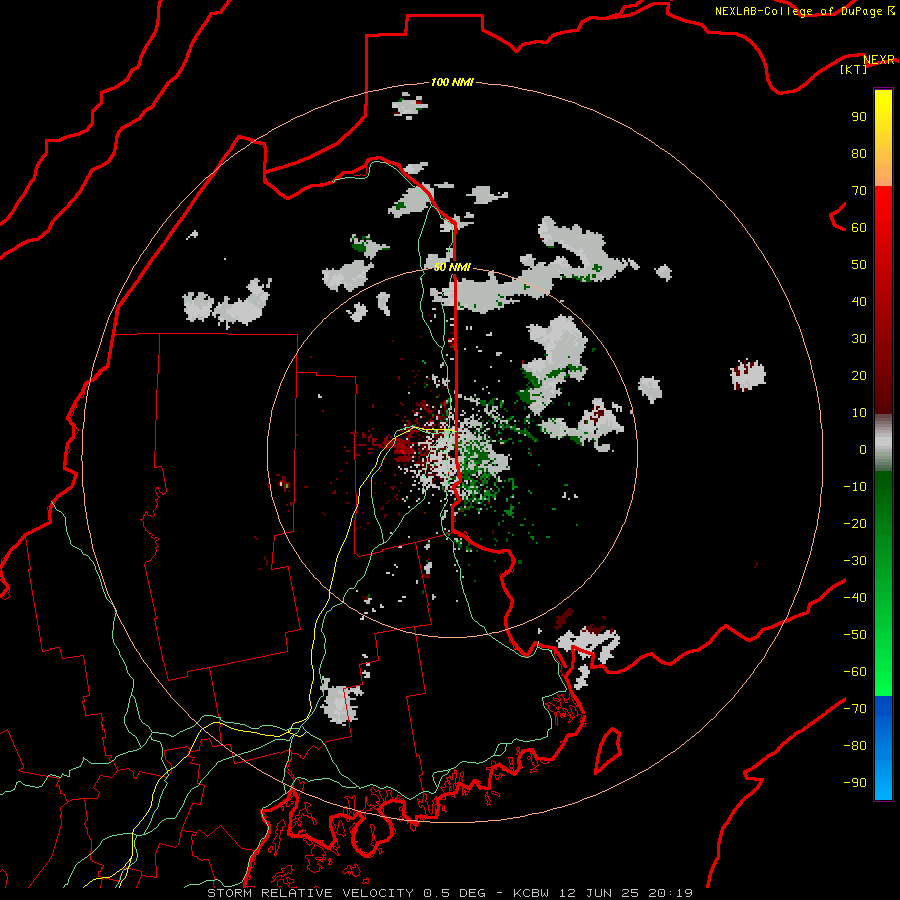This screenshot has height=900, width=900.
Task: Click the positive 40 value on the scale
Action: [859, 302]
